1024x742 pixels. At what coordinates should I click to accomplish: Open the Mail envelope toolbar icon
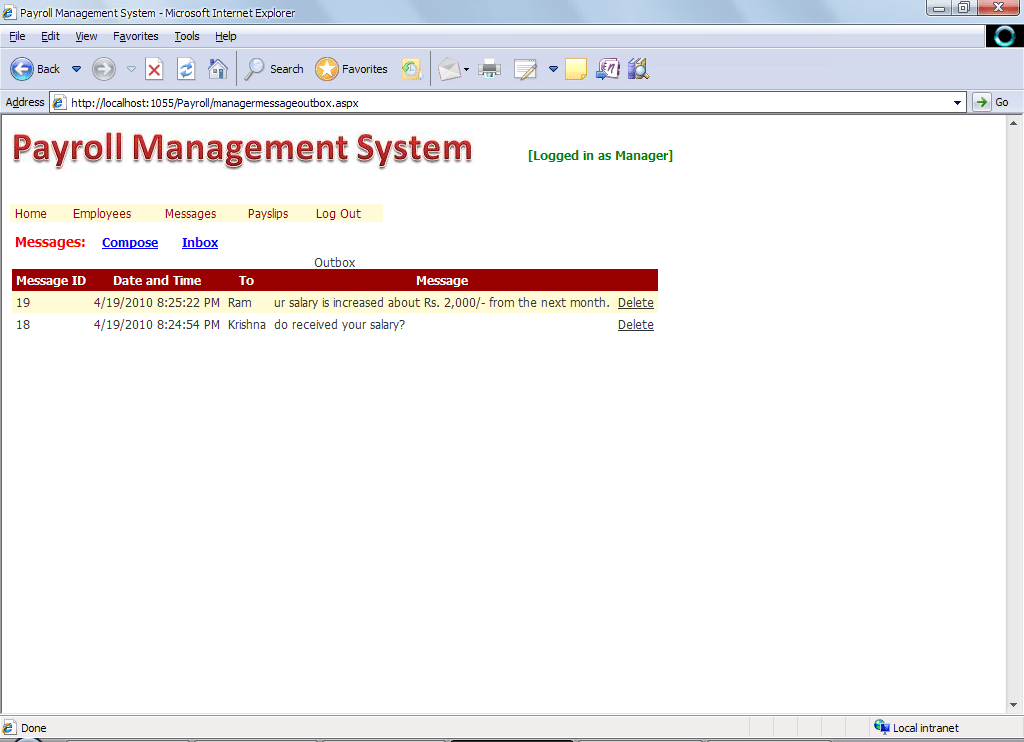449,69
